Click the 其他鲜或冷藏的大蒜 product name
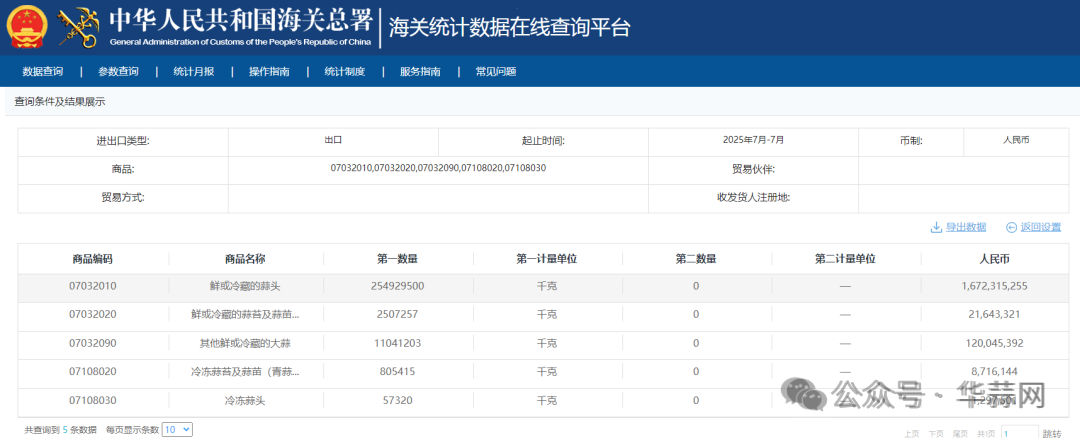Viewport: 1080px width, 438px height. pos(245,343)
